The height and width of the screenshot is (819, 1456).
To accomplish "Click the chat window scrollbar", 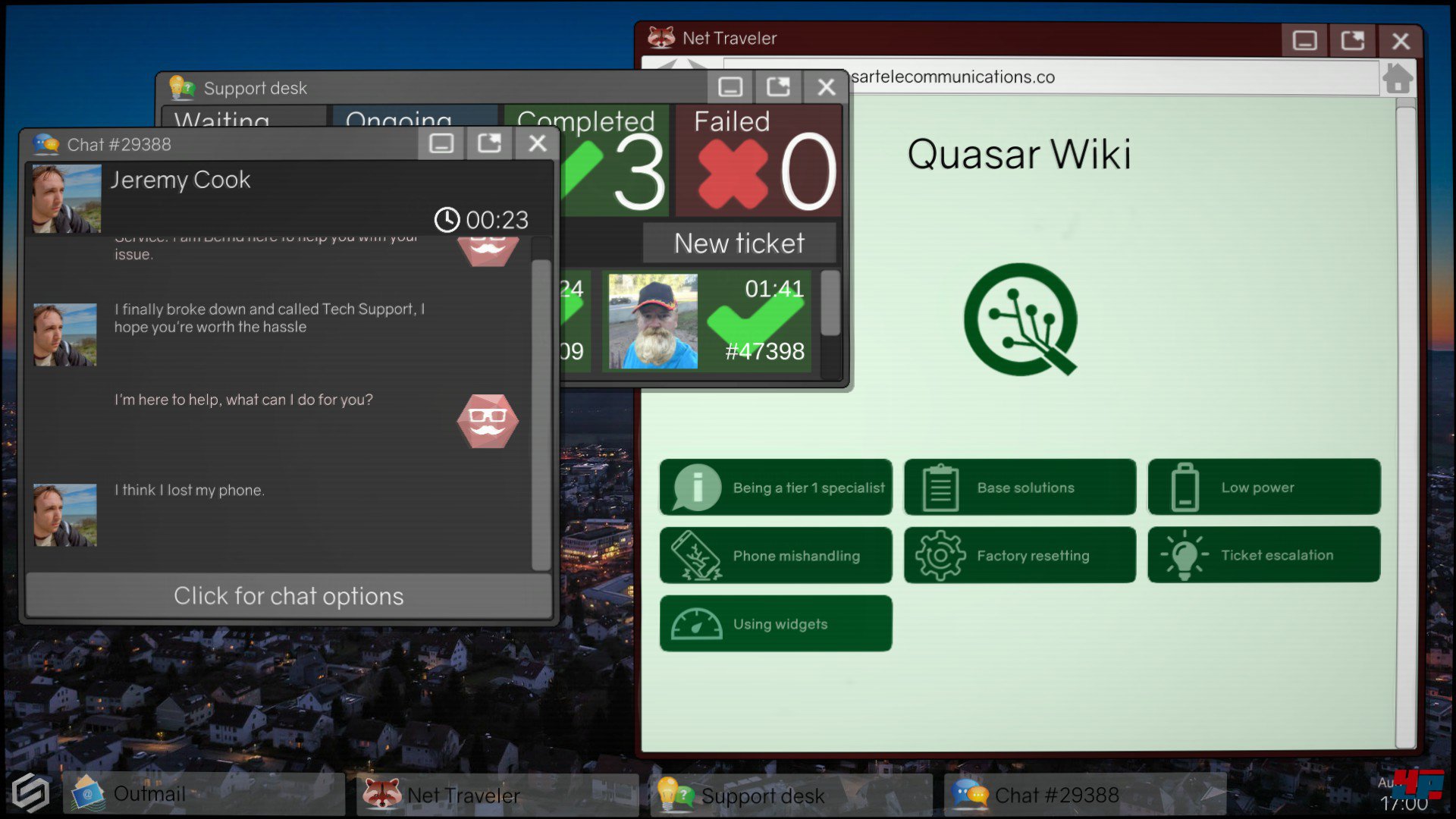I will [541, 413].
